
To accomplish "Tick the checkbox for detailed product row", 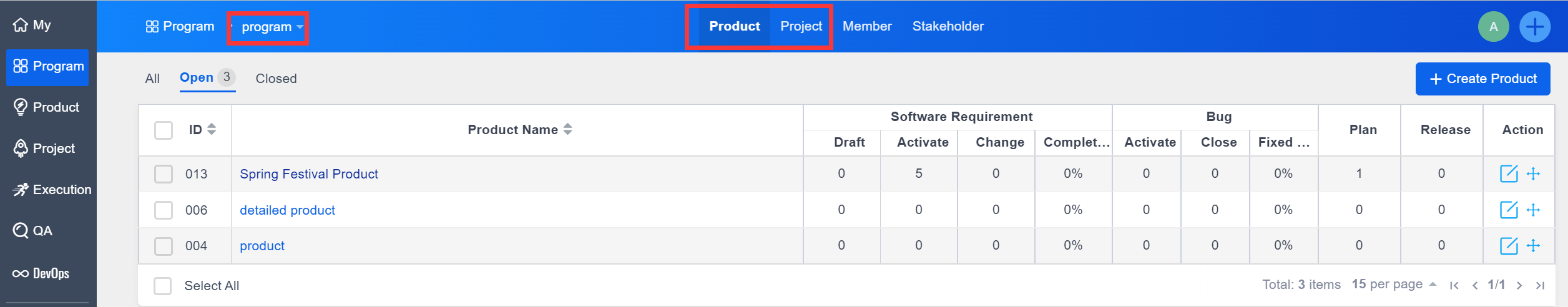I will (164, 210).
